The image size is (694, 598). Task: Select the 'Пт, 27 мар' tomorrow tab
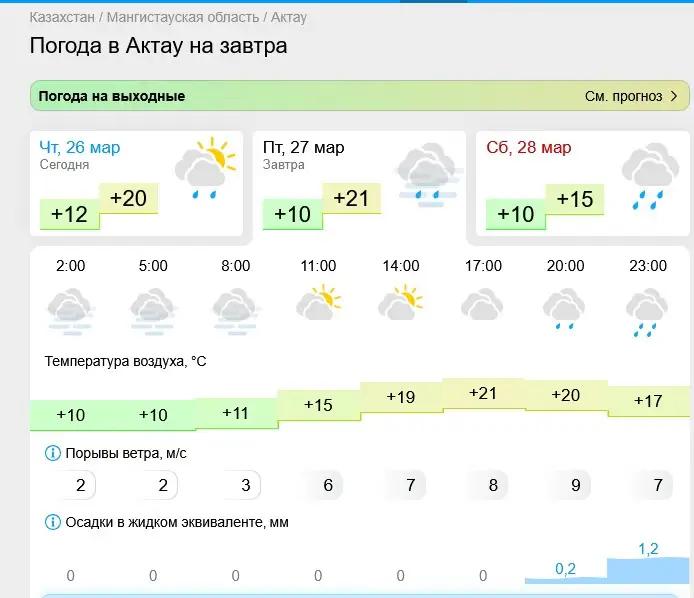click(304, 148)
